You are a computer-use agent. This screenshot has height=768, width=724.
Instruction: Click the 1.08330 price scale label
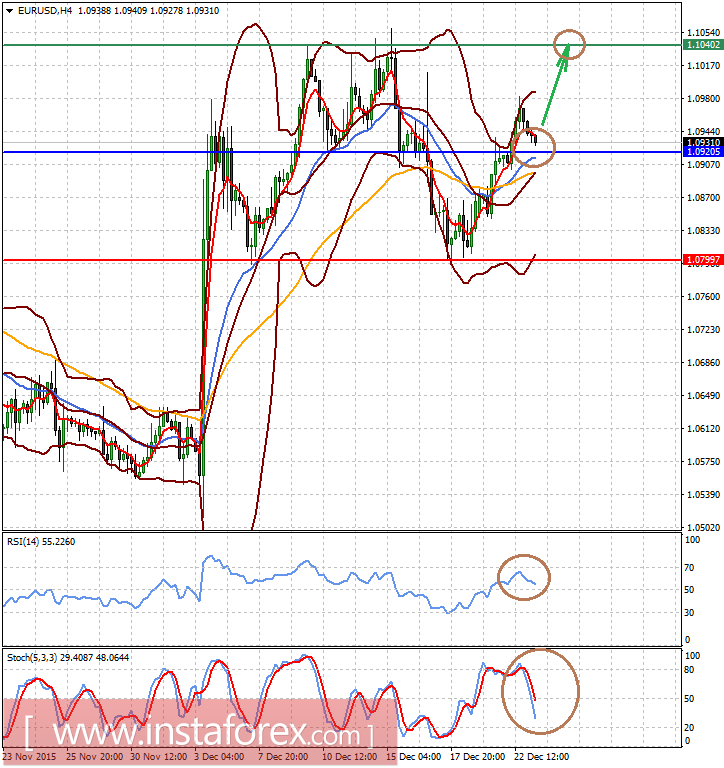pos(703,231)
